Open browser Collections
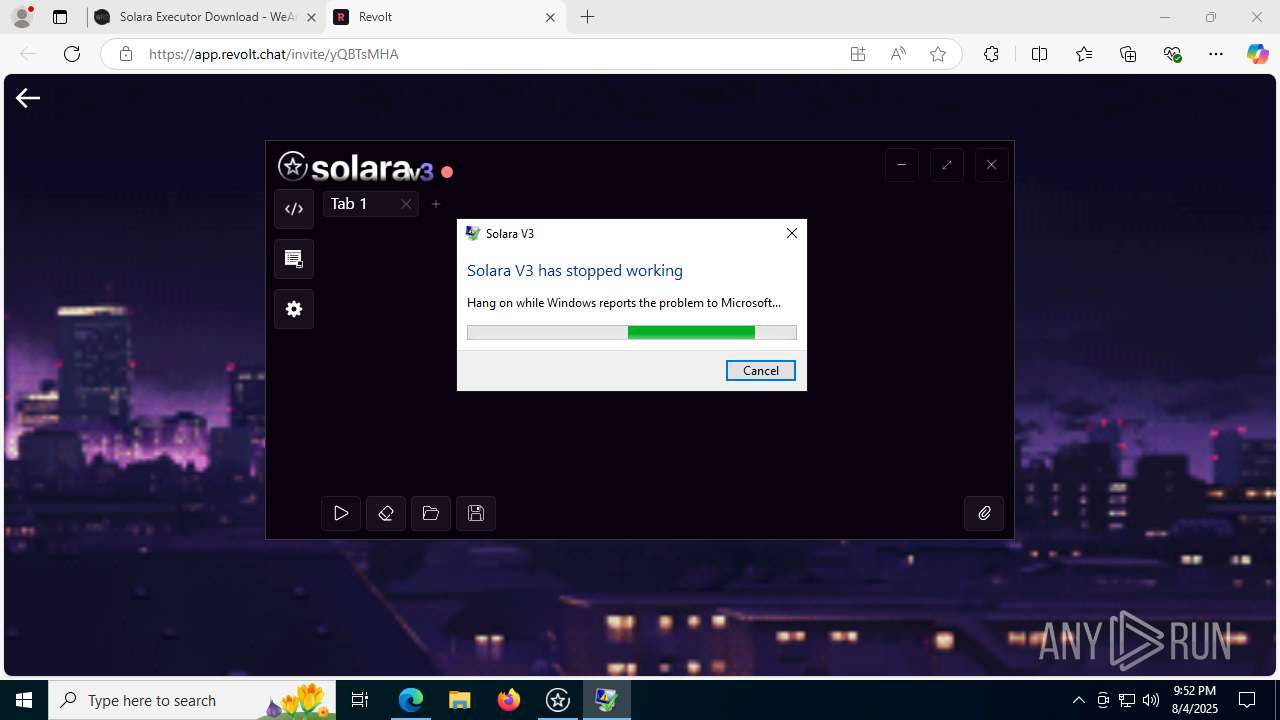This screenshot has height=720, width=1280. pyautogui.click(x=1128, y=54)
